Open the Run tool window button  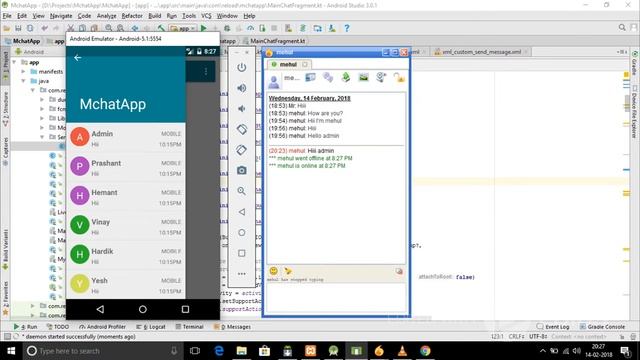25,327
